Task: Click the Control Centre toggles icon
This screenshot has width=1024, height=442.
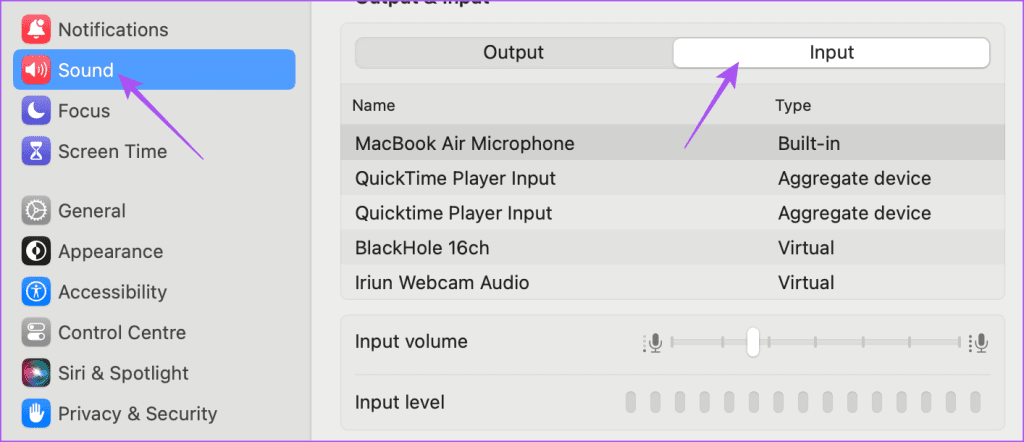Action: pyautogui.click(x=36, y=332)
